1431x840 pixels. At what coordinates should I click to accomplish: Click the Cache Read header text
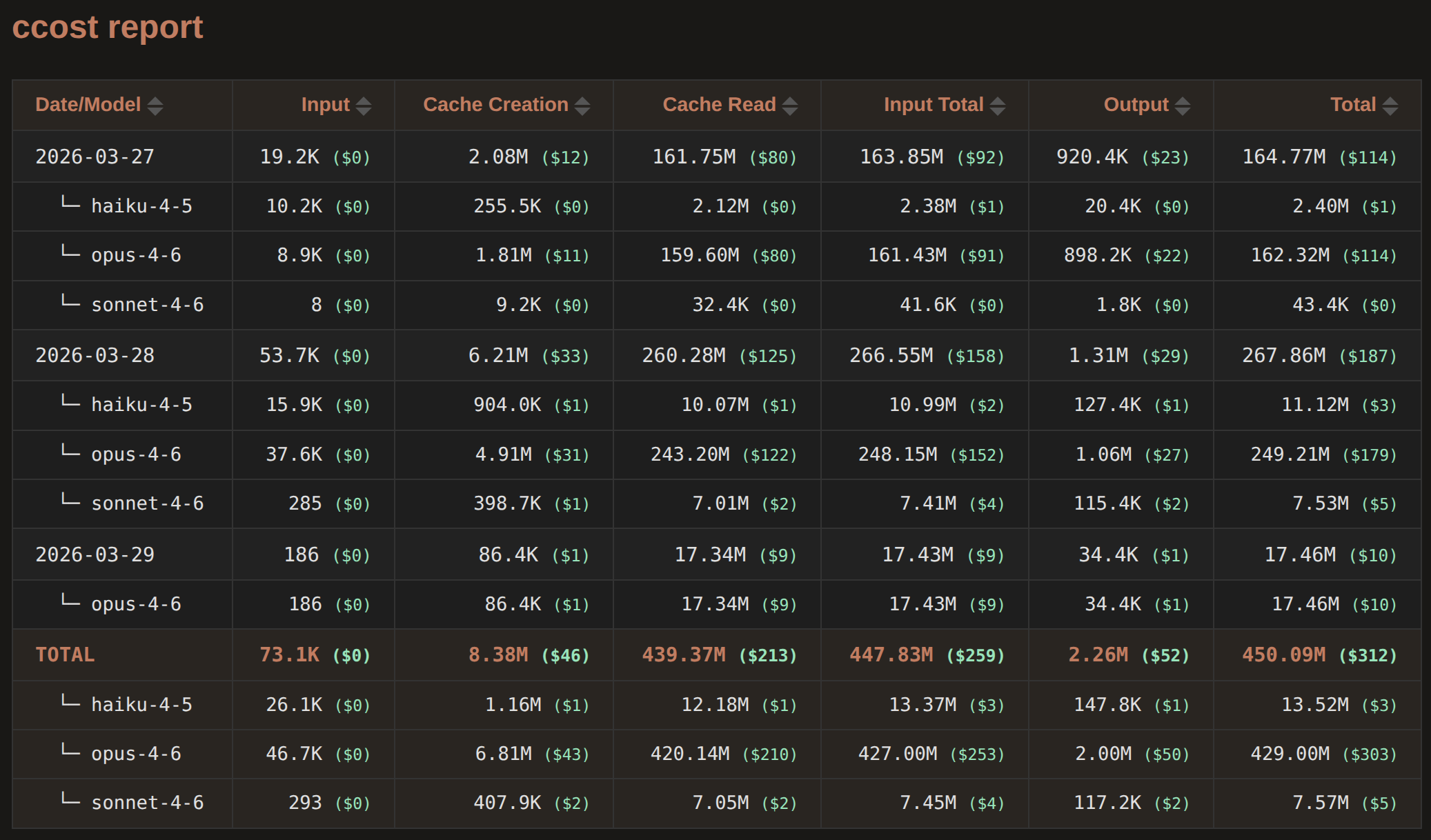pyautogui.click(x=719, y=105)
